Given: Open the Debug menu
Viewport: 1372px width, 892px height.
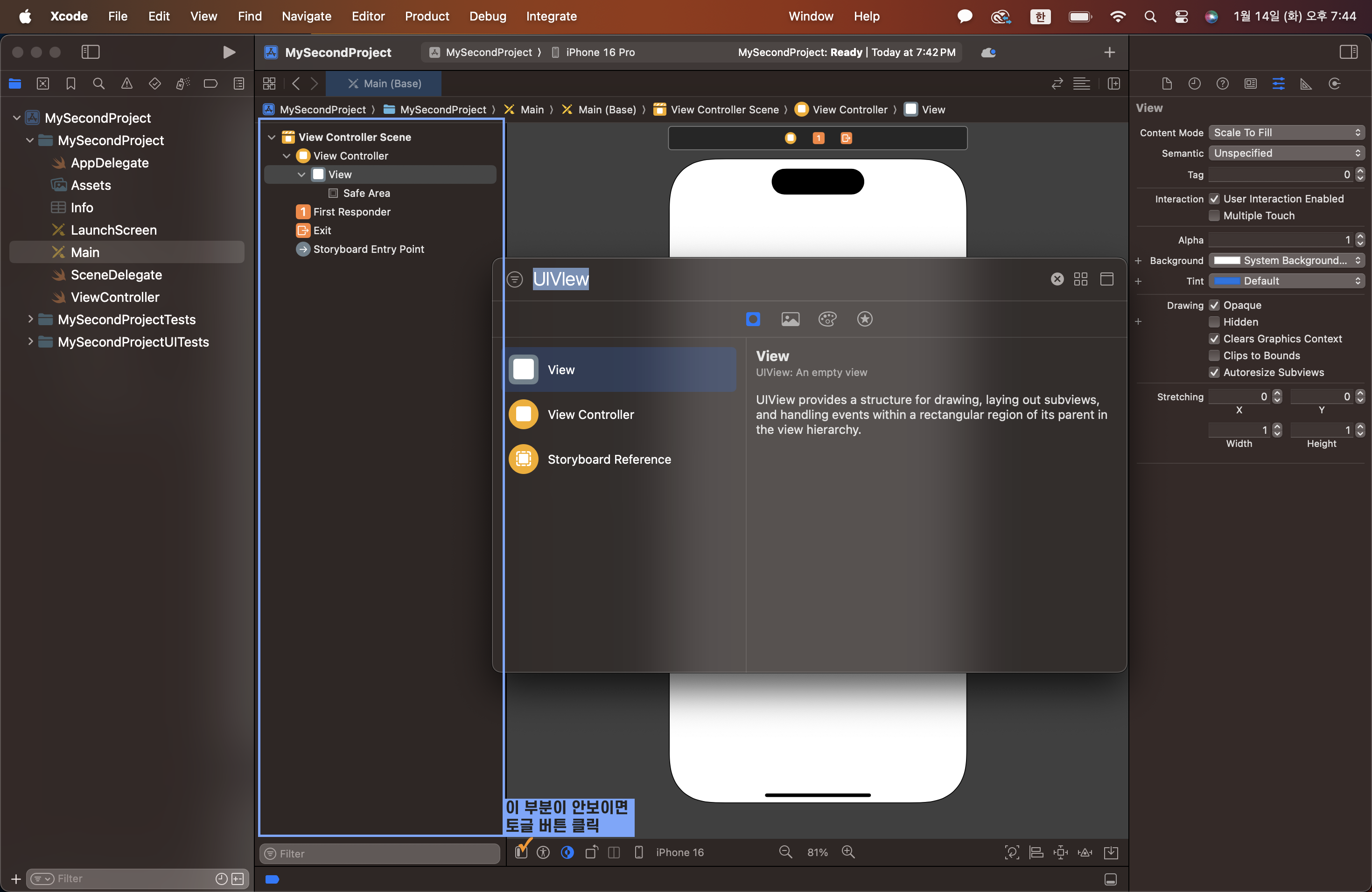Looking at the screenshot, I should (x=487, y=16).
